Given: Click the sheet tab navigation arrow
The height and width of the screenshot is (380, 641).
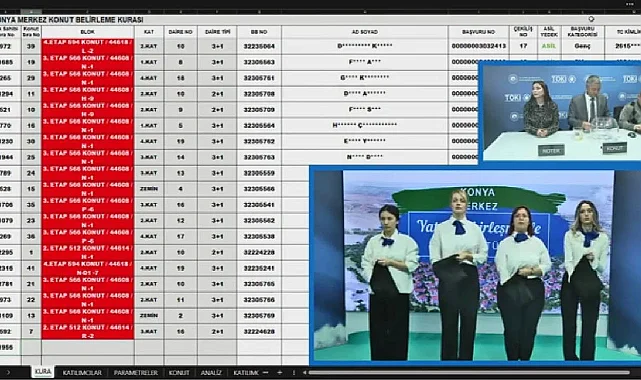Looking at the screenshot, I should click(9, 373).
